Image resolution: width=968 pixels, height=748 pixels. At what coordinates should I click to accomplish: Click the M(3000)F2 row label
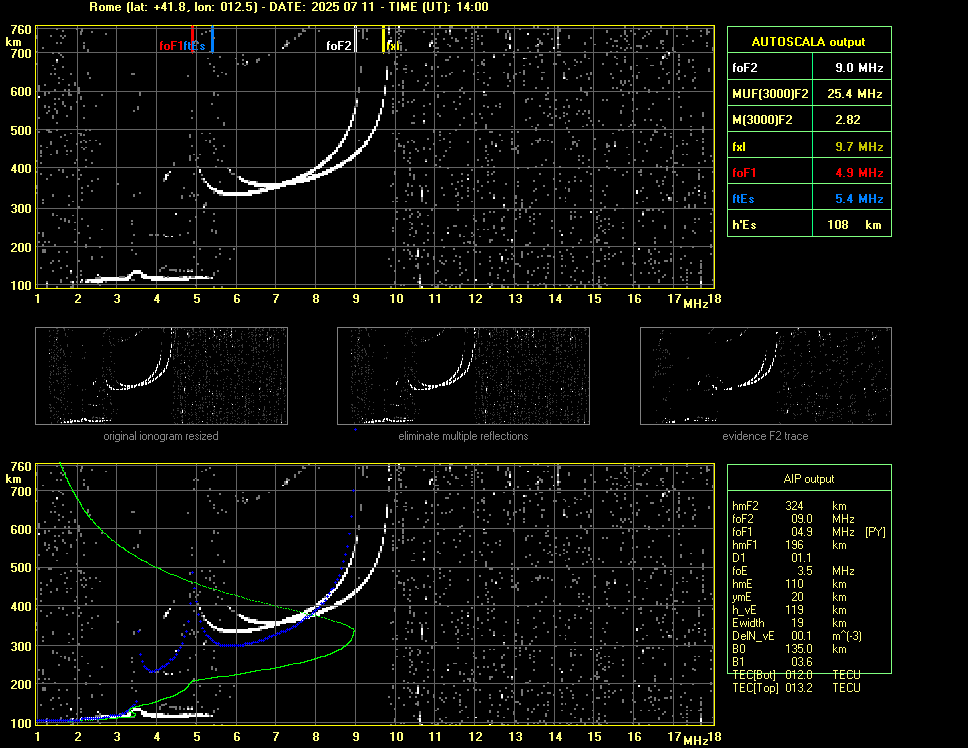(762, 120)
